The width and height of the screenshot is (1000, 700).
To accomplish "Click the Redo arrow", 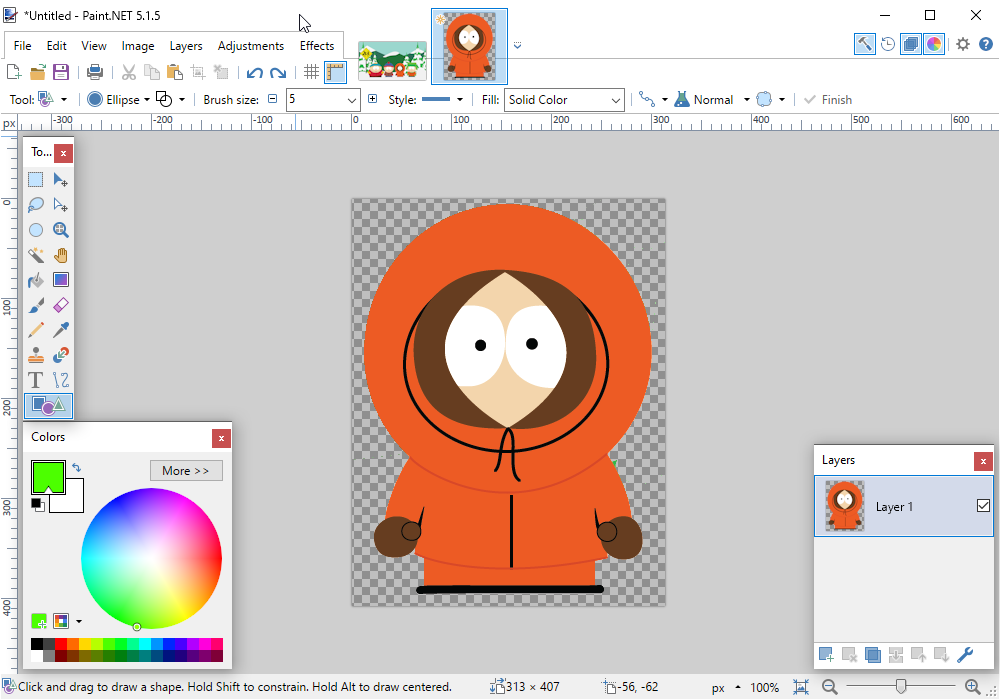I will (x=278, y=73).
